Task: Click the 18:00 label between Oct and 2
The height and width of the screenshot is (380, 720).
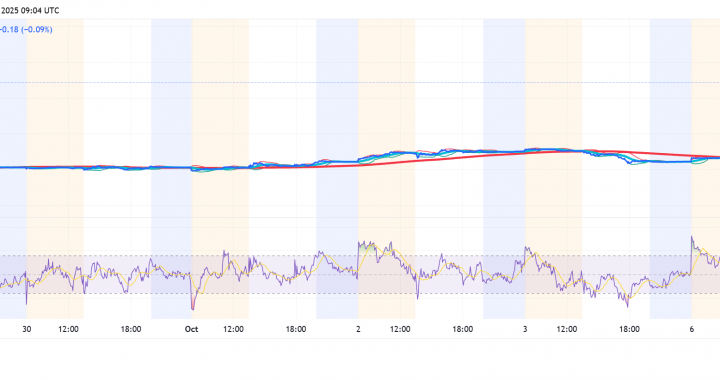Action: click(x=296, y=329)
